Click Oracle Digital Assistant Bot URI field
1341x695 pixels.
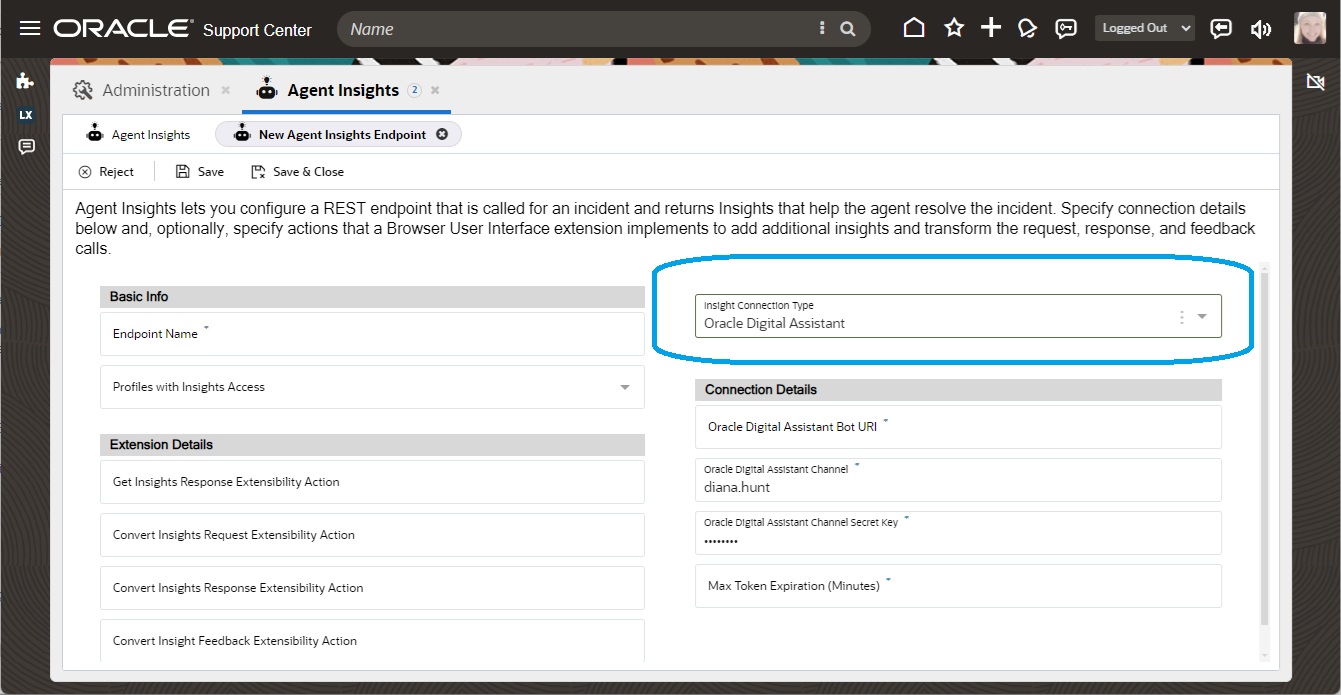click(958, 427)
